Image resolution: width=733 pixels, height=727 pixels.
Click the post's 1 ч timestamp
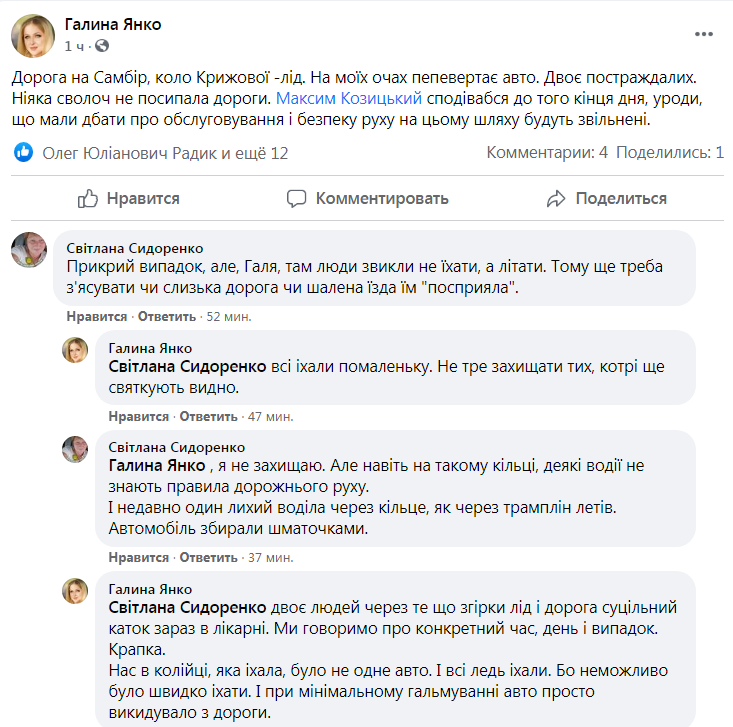[x=75, y=46]
